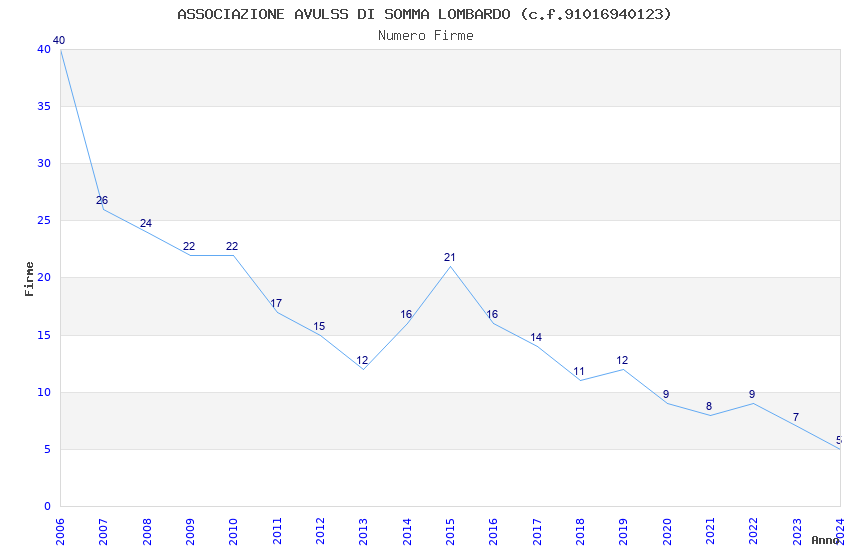Image resolution: width=850 pixels, height=550 pixels.
Task: Click the y-axis tick label 10
Action: tap(44, 392)
